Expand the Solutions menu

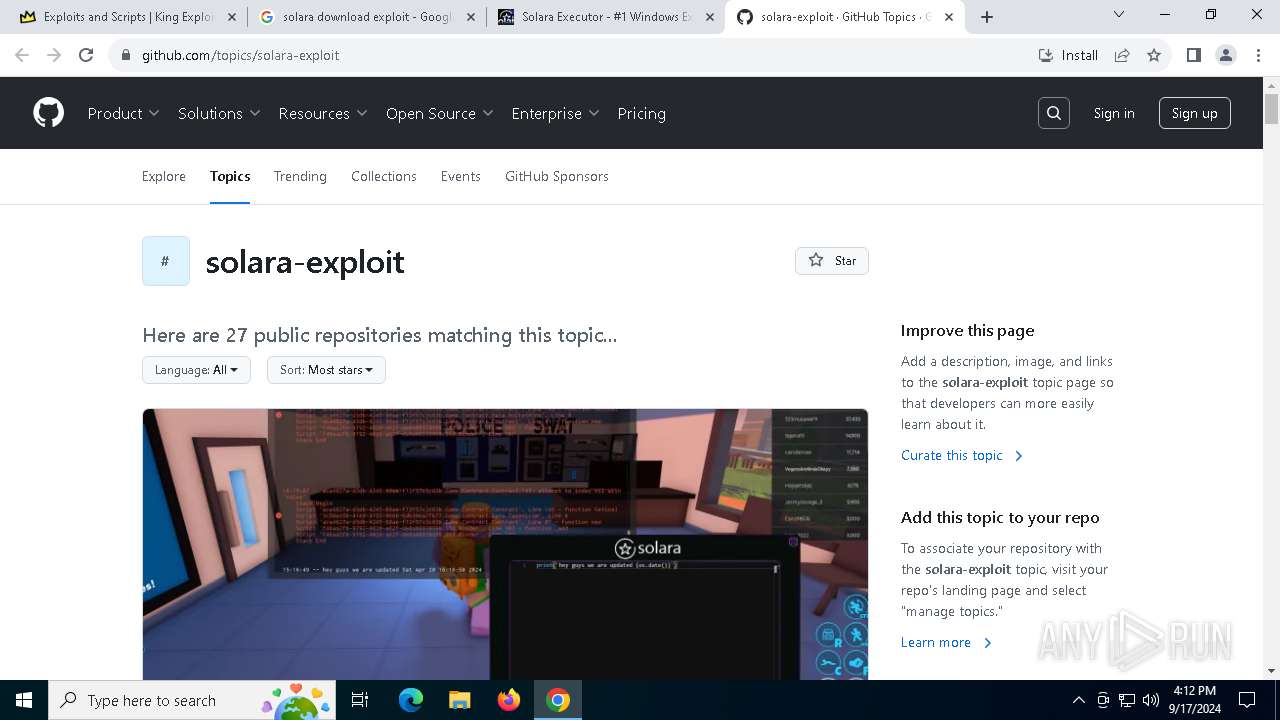point(219,113)
